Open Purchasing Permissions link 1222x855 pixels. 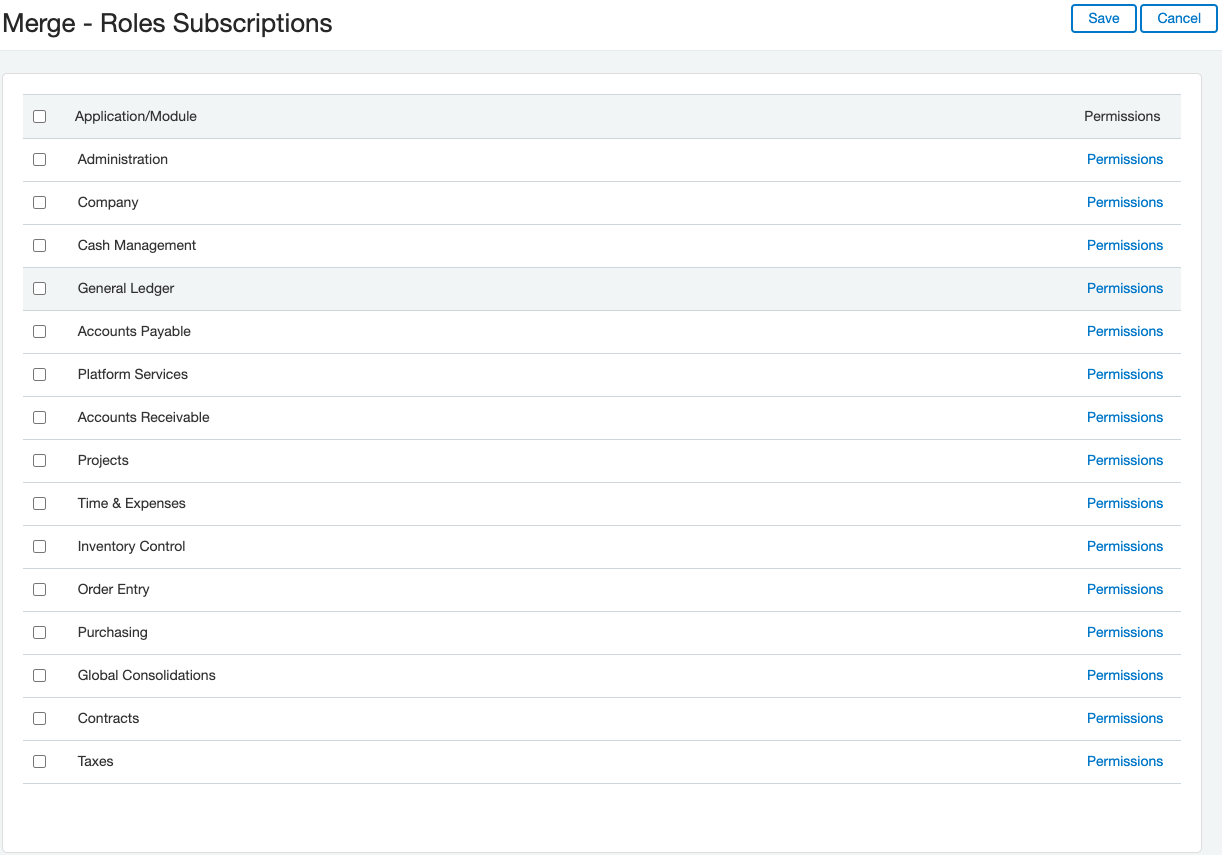[1124, 633]
